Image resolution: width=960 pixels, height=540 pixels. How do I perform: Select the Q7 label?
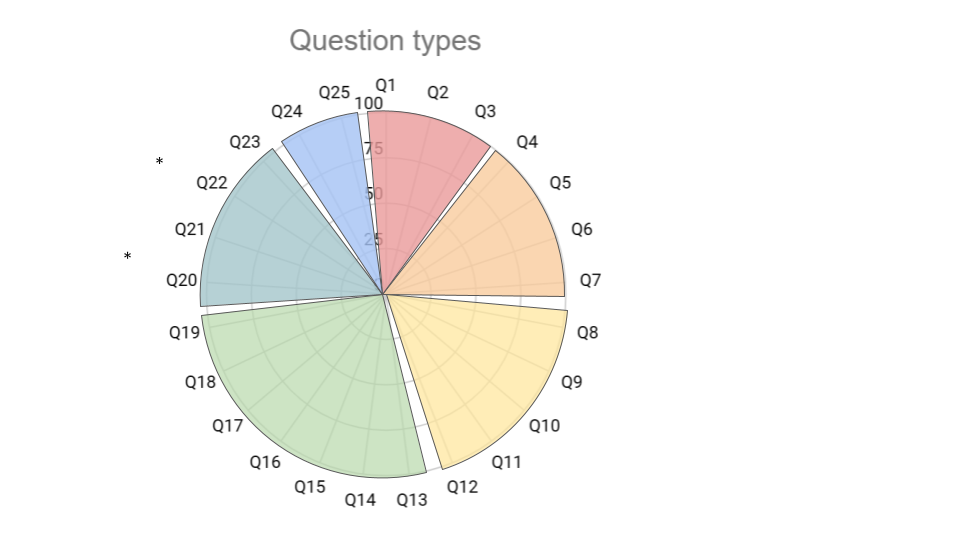point(590,280)
